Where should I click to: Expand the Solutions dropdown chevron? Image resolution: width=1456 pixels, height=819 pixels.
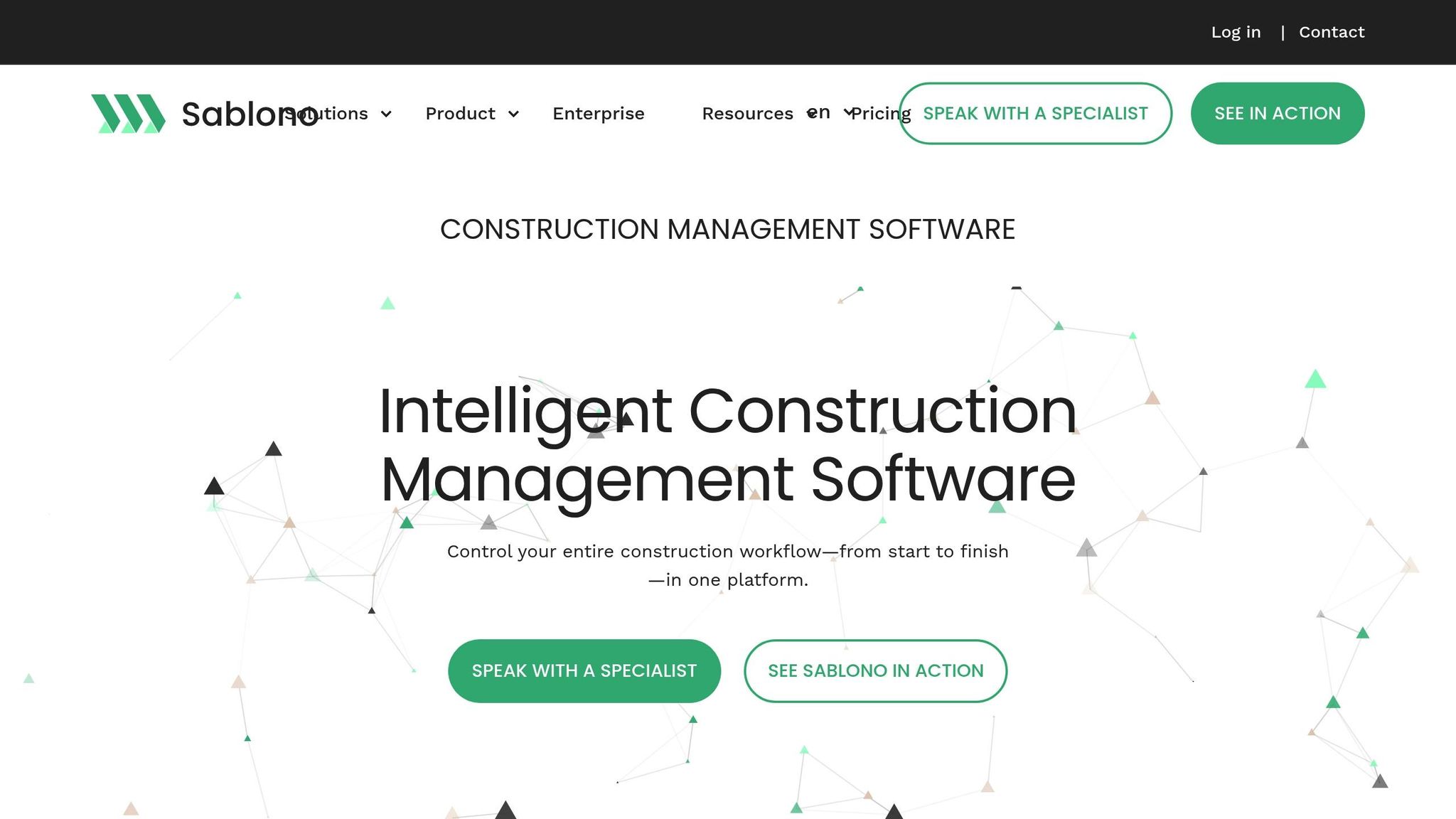tap(386, 114)
